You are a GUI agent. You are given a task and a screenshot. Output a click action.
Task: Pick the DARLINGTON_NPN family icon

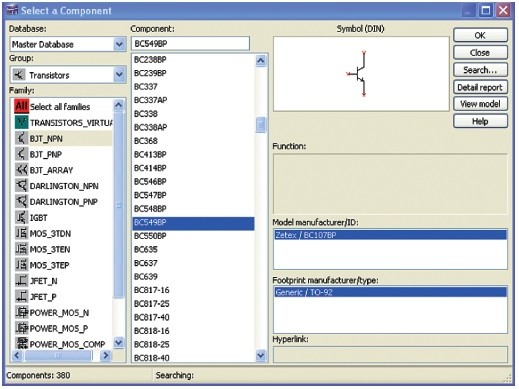pyautogui.click(x=21, y=186)
